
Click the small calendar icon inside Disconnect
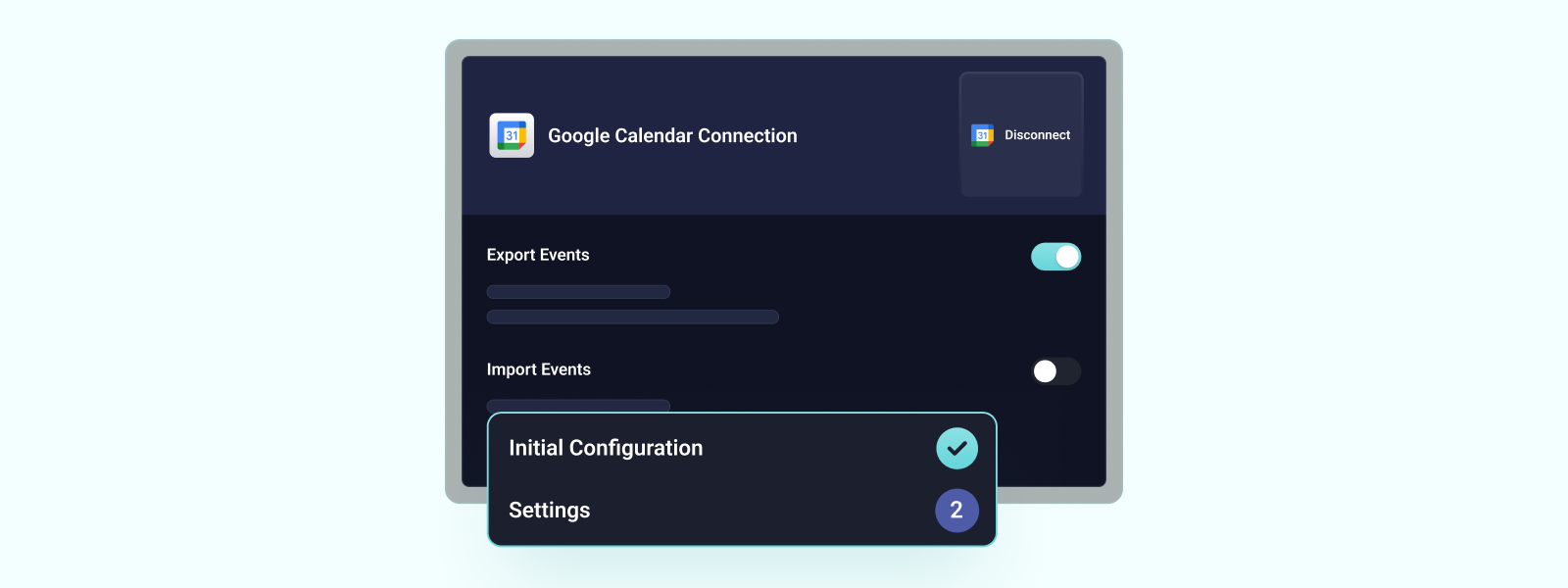pos(982,135)
